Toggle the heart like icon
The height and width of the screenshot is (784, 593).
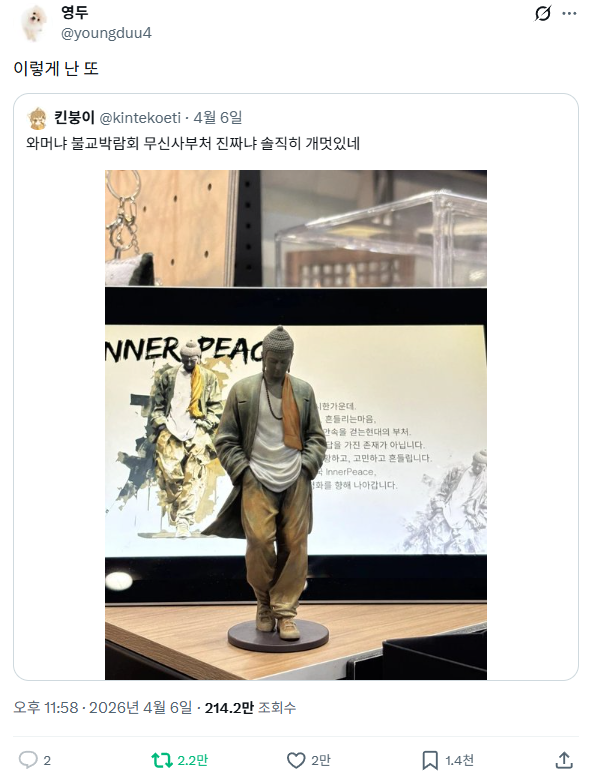pos(296,760)
